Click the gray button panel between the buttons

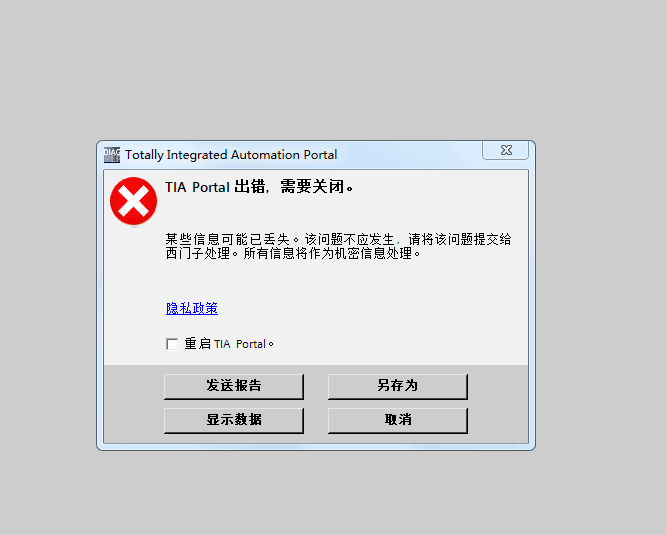click(316, 403)
